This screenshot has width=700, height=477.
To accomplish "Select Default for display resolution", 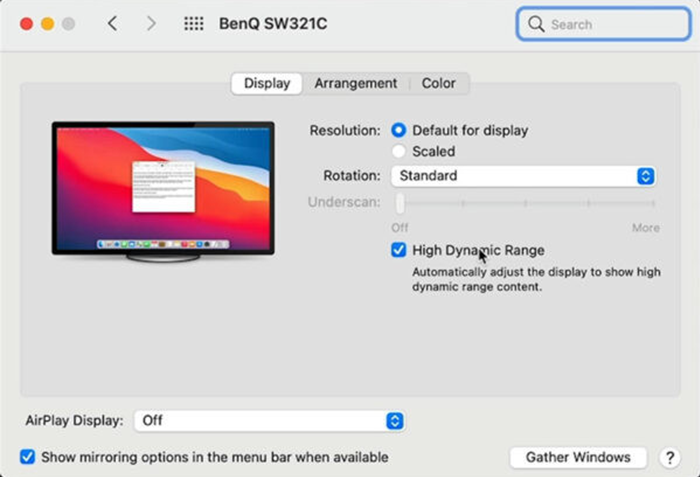I will point(399,130).
